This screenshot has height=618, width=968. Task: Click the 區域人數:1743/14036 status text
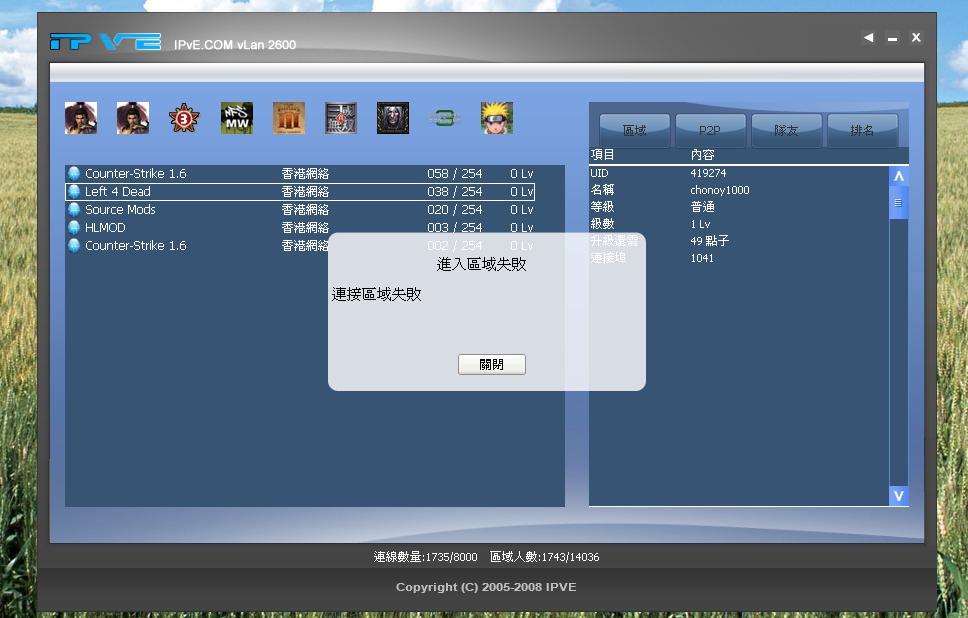544,557
